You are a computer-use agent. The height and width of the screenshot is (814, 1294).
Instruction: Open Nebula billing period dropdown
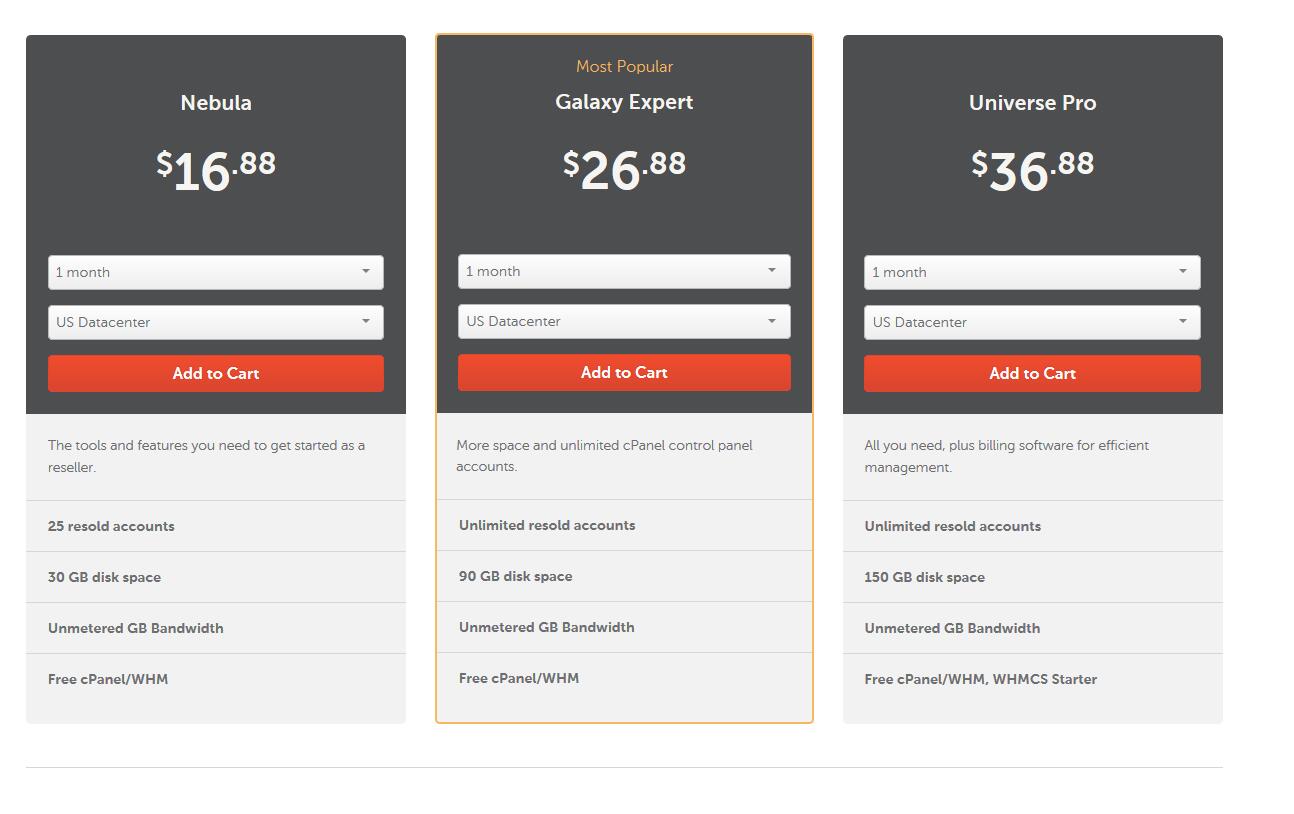[x=216, y=272]
